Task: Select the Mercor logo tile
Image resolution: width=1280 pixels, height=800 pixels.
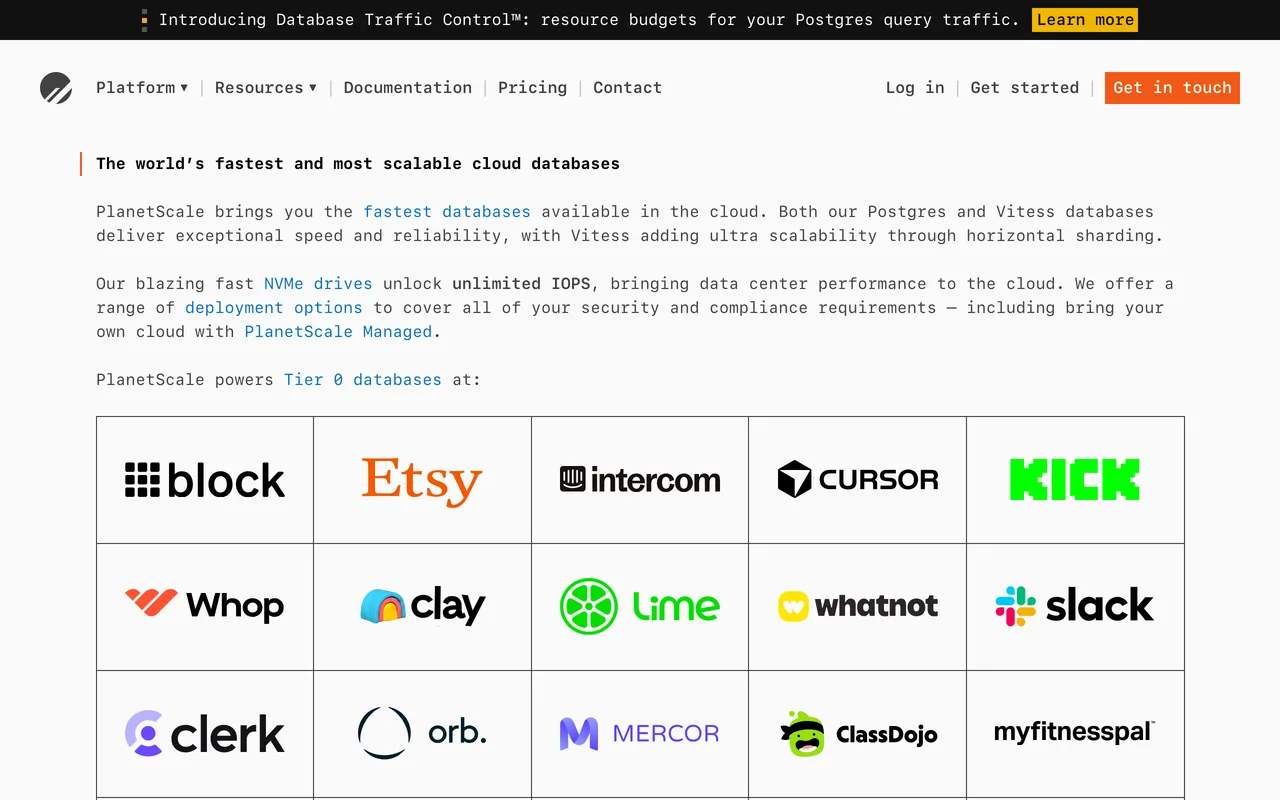Action: tap(640, 734)
